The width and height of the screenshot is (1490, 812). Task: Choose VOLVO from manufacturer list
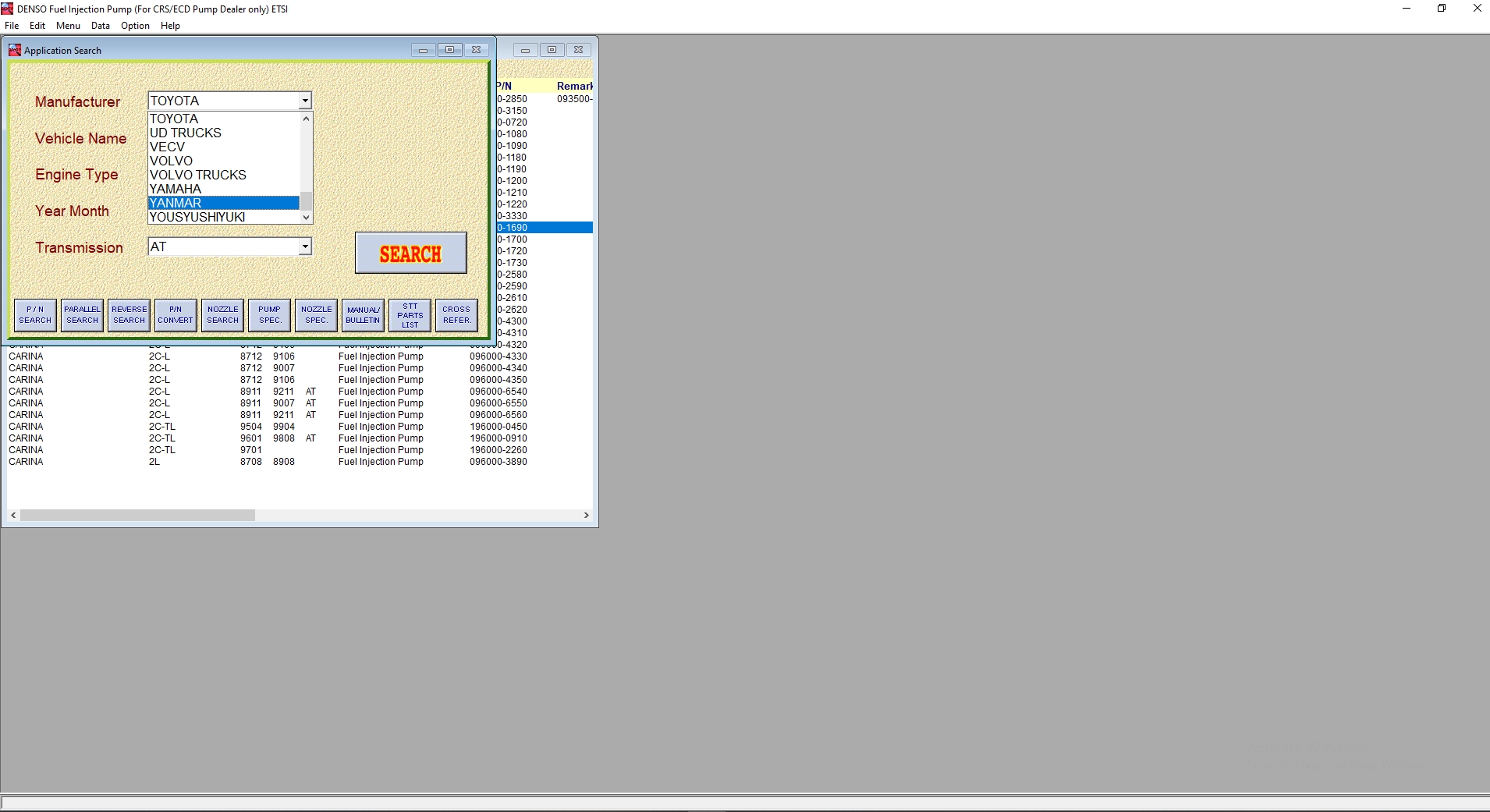pos(224,161)
